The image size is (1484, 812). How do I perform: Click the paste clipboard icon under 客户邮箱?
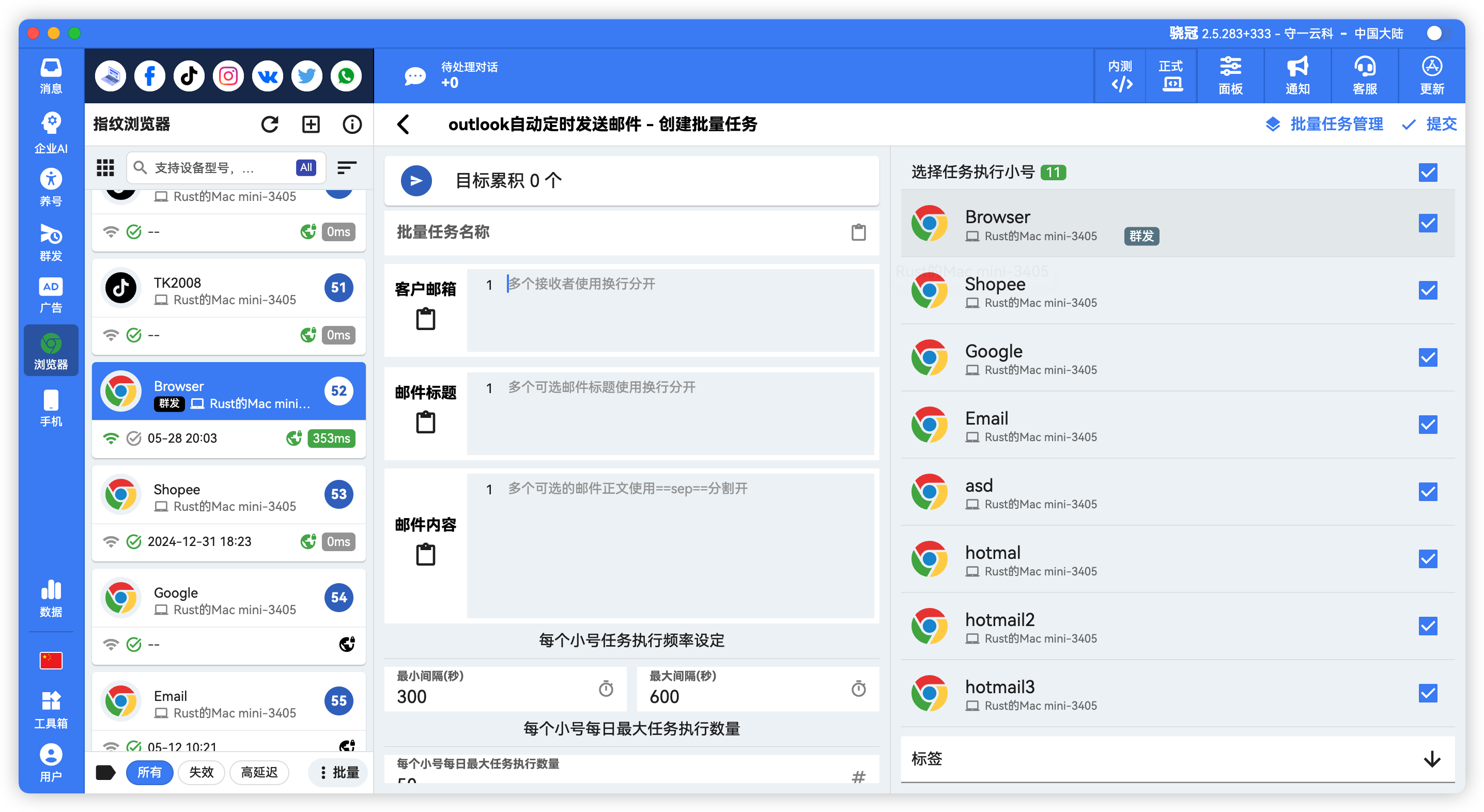pos(426,319)
